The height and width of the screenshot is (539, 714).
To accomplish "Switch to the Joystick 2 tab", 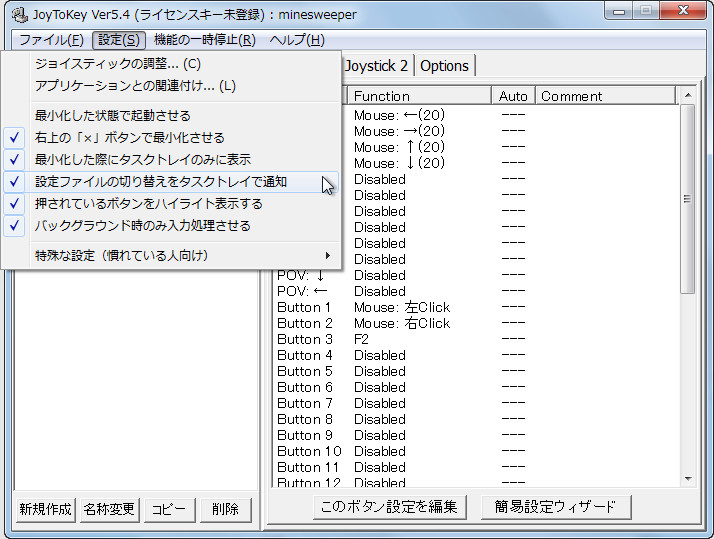I will coord(377,66).
